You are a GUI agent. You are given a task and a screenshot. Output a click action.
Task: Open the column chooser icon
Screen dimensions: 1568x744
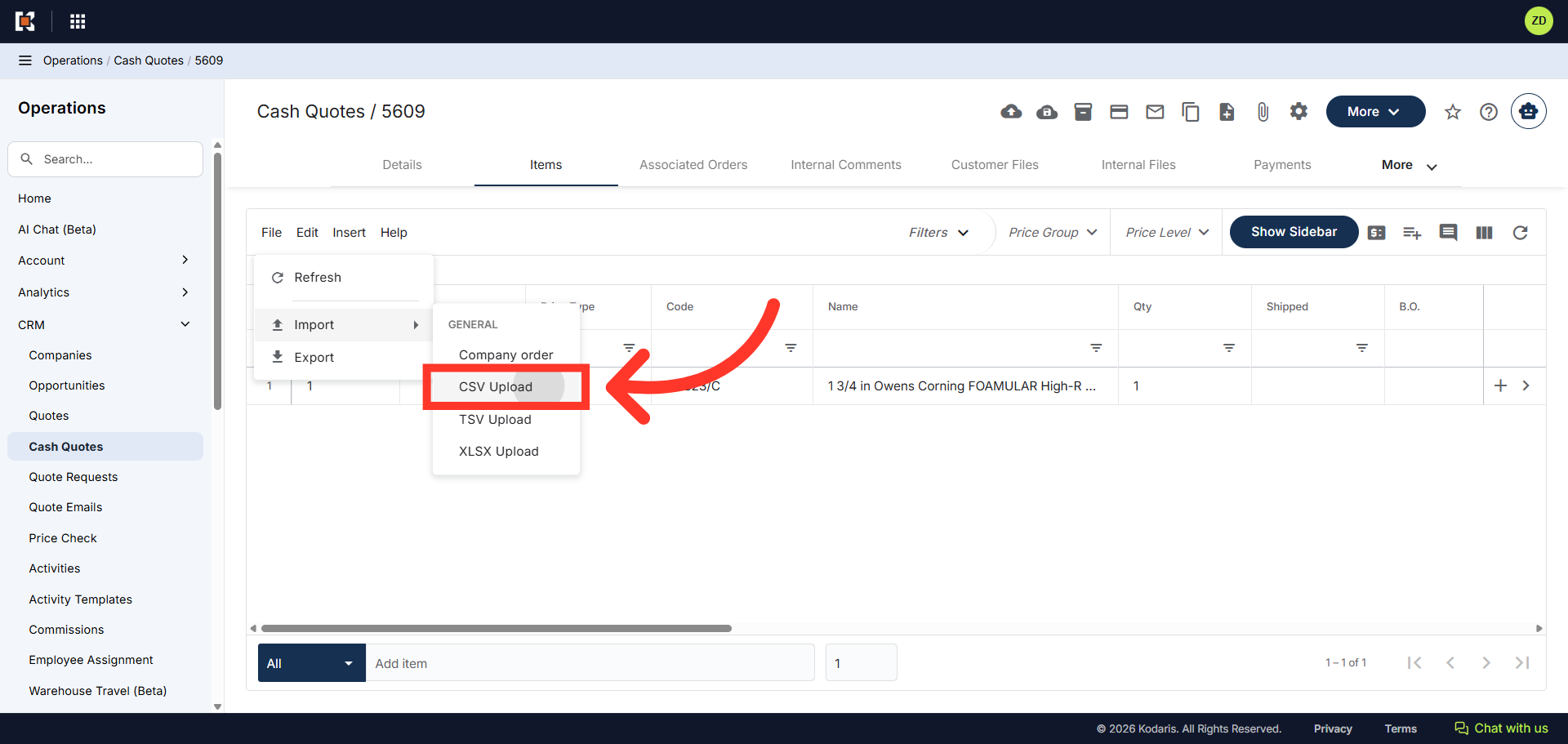click(1484, 233)
